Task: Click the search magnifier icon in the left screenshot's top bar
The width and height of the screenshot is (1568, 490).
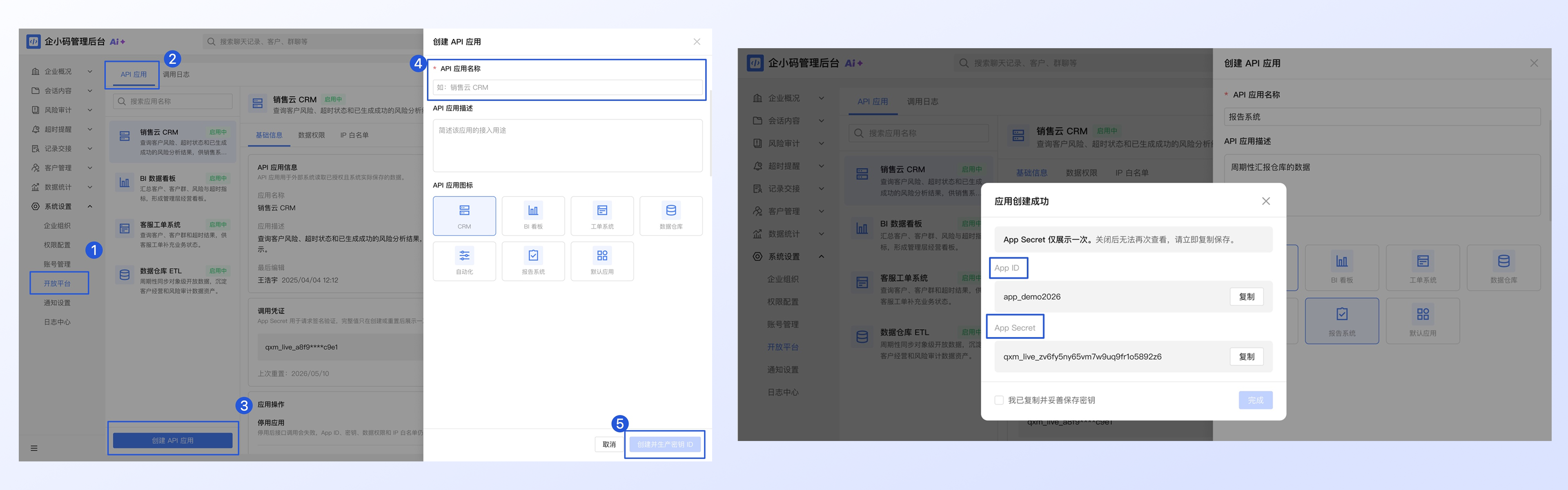Action: [211, 41]
